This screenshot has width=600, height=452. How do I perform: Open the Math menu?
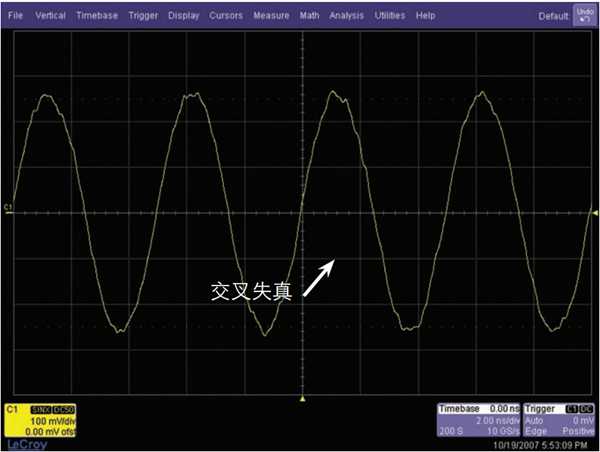point(309,16)
